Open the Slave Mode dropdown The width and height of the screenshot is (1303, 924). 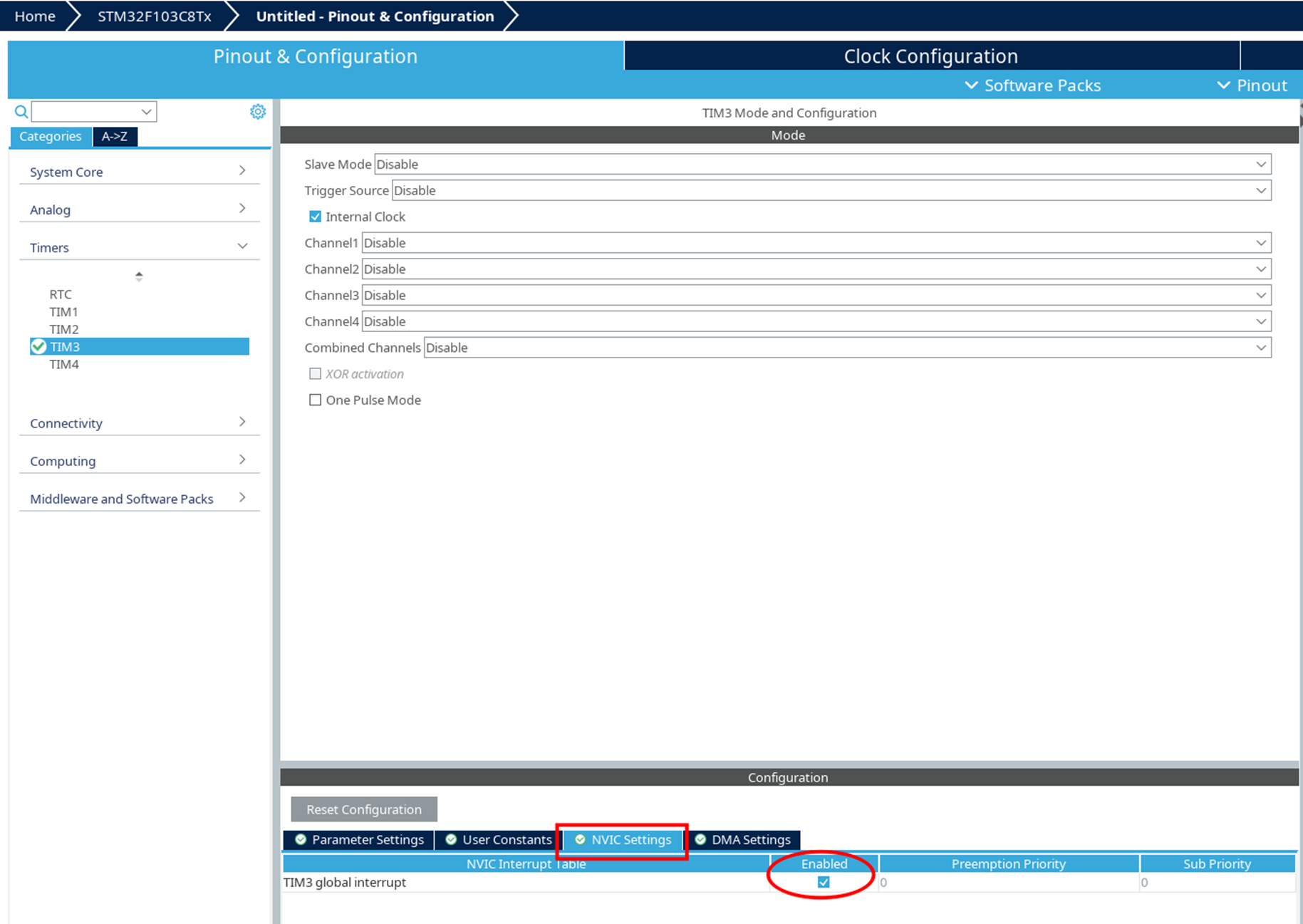822,165
